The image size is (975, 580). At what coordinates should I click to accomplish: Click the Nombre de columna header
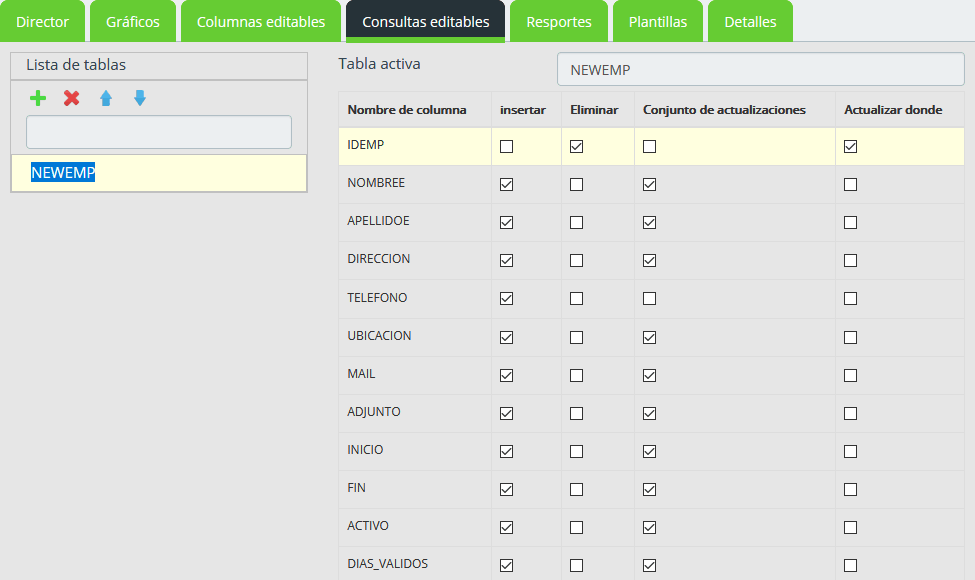click(407, 110)
